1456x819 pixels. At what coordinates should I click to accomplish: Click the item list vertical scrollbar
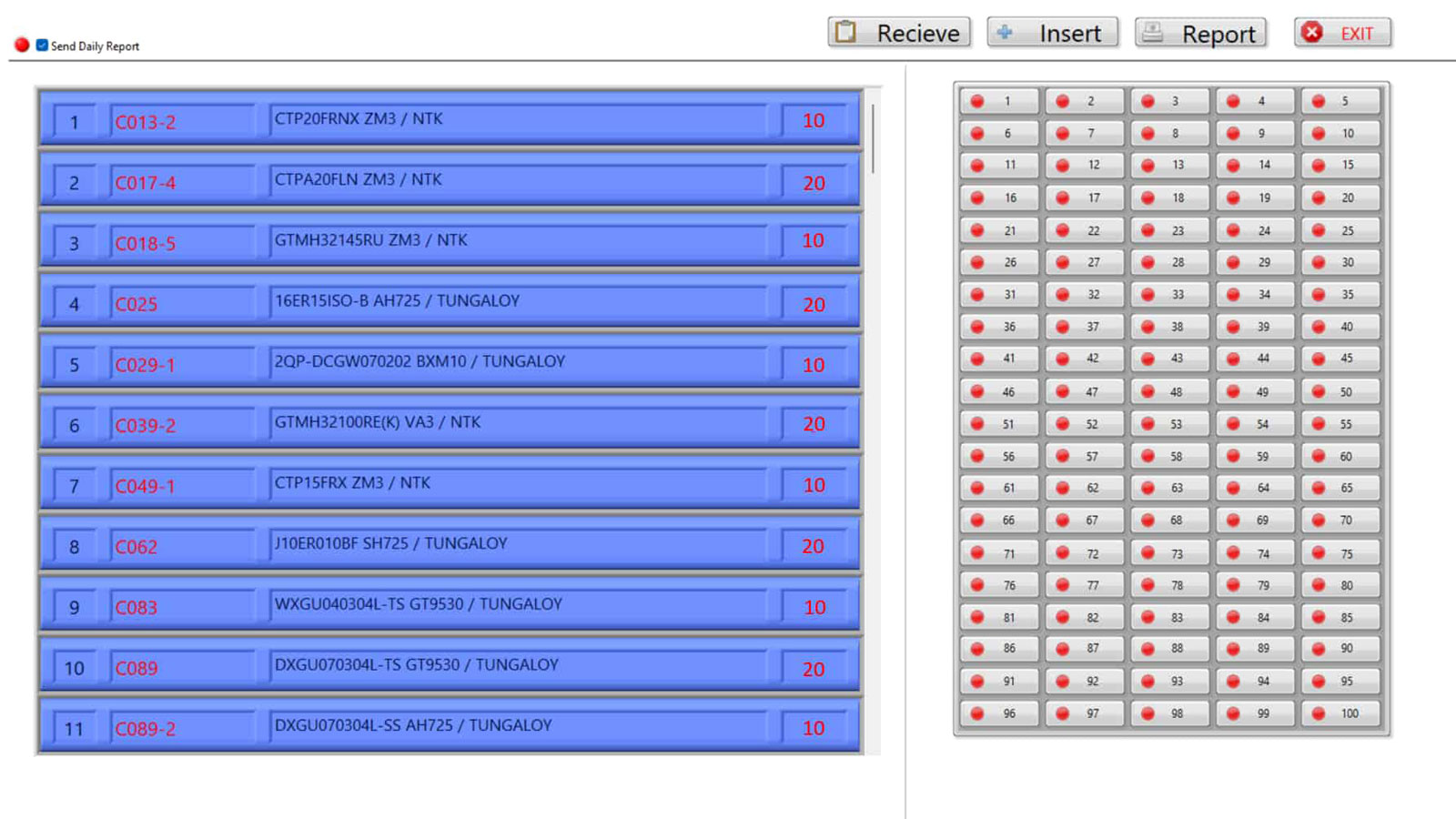(x=873, y=138)
